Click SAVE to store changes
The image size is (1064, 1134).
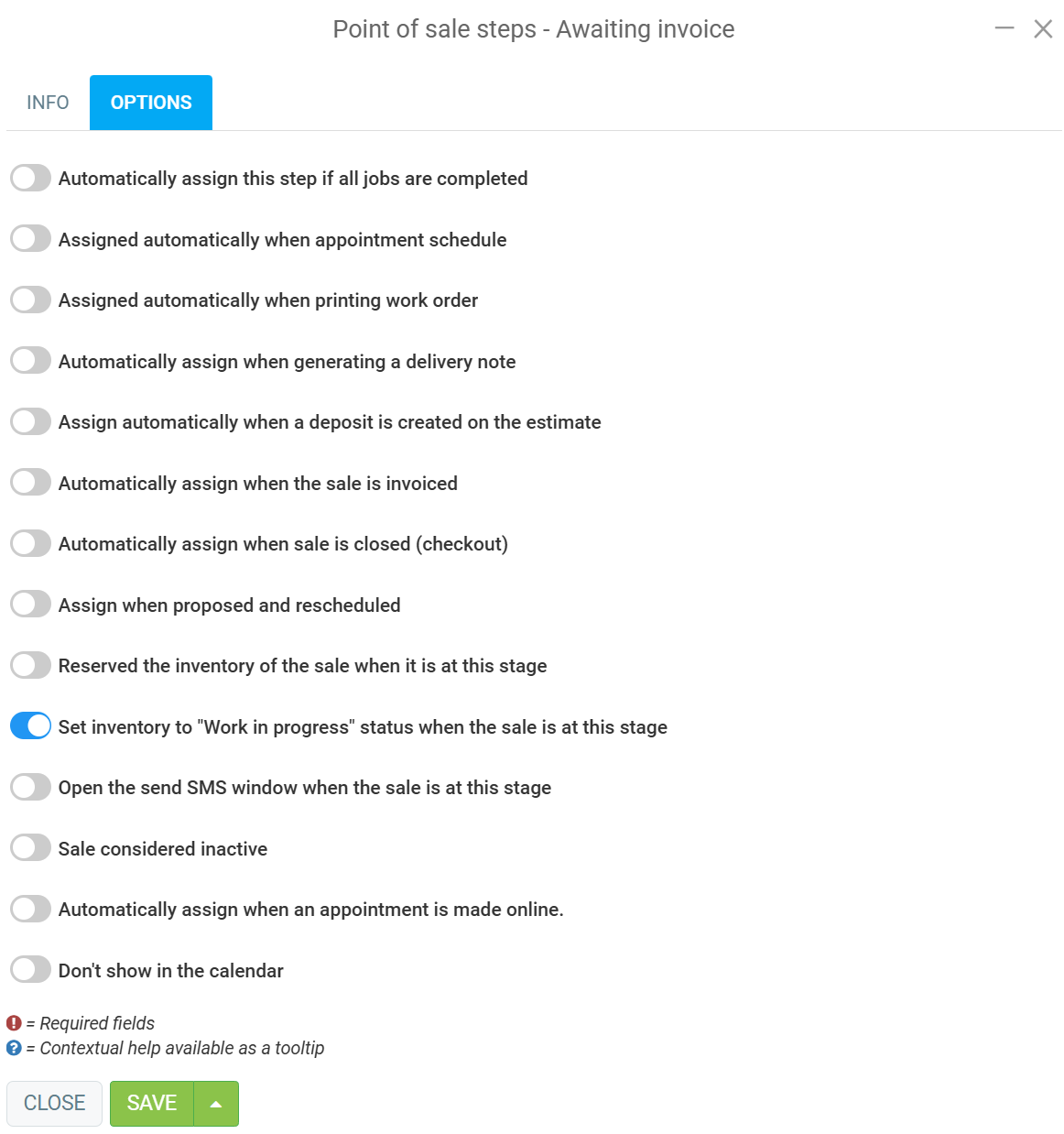[152, 1103]
